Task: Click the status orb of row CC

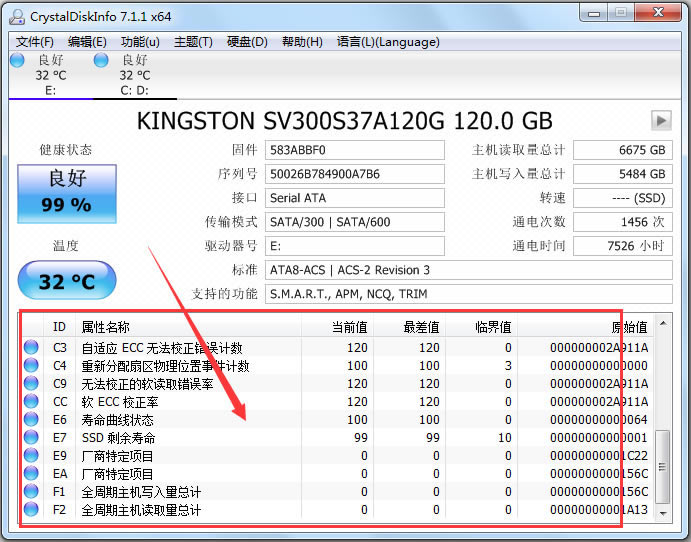Action: [x=32, y=402]
